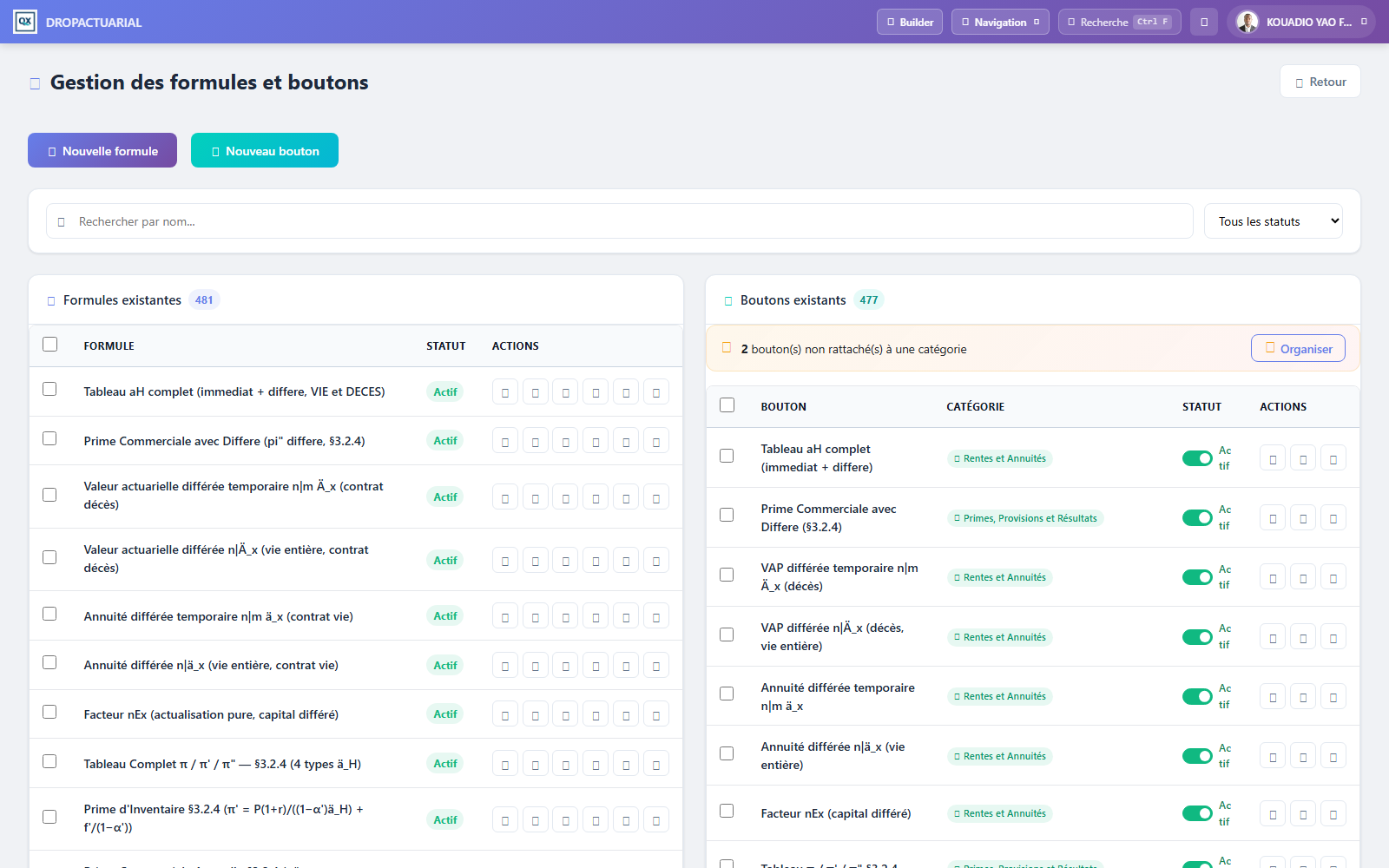Click the Retour button

(x=1320, y=82)
